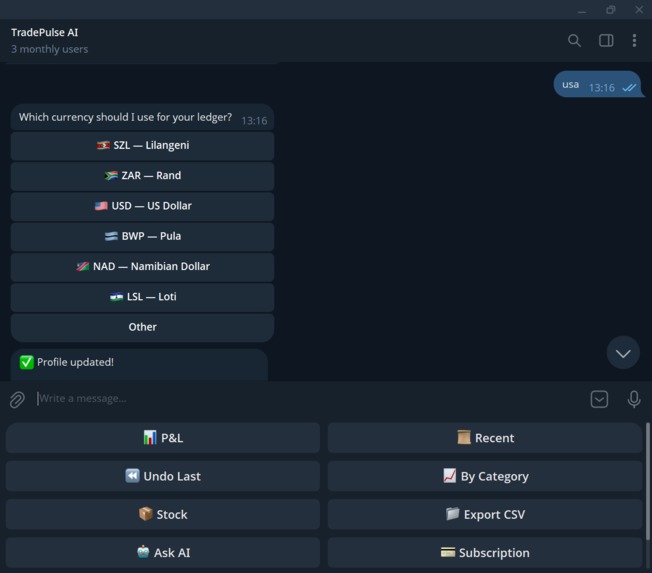Open By Category breakdown
Viewport: 652px width, 573px height.
[485, 476]
